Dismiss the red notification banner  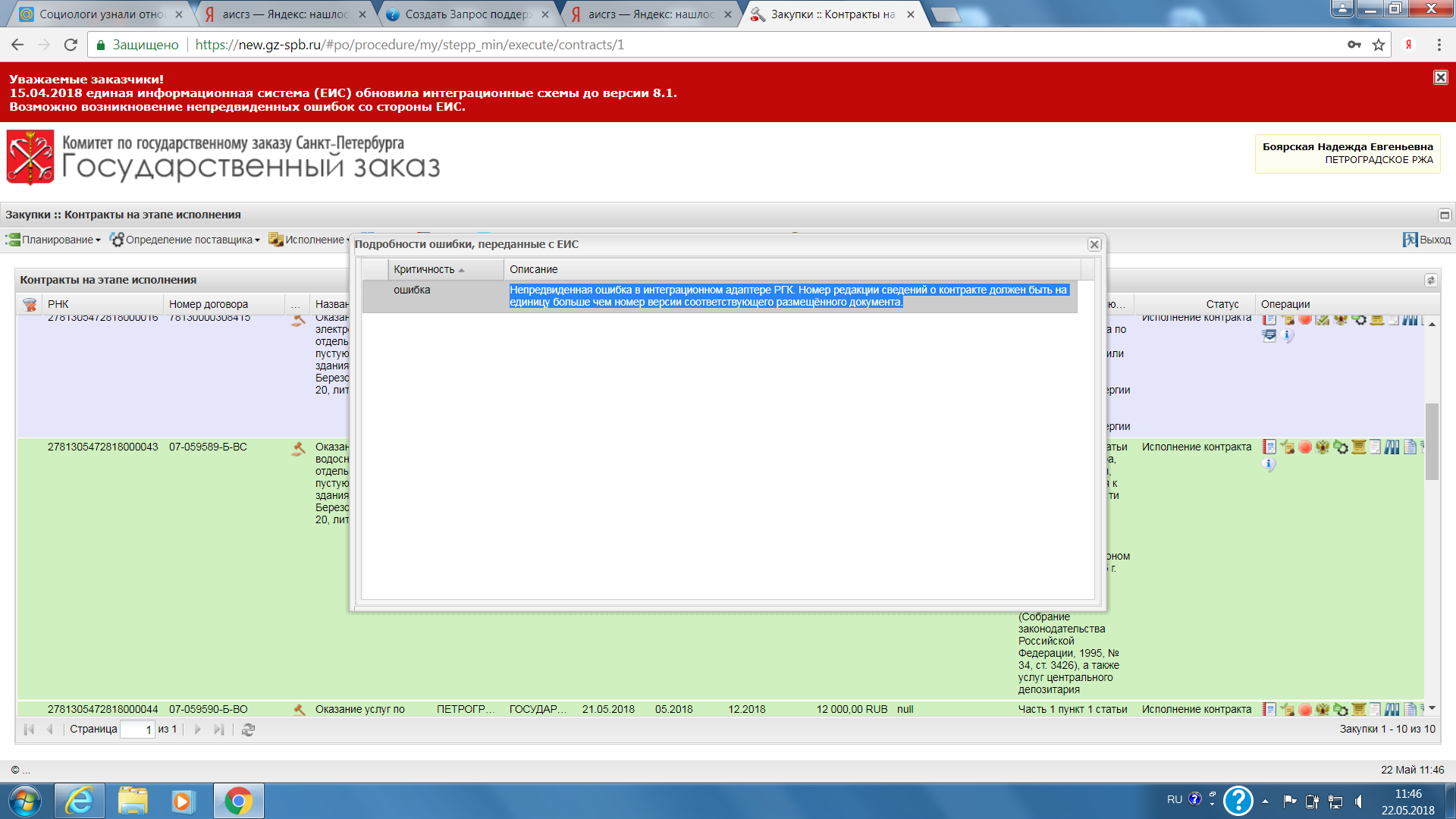(x=1440, y=77)
